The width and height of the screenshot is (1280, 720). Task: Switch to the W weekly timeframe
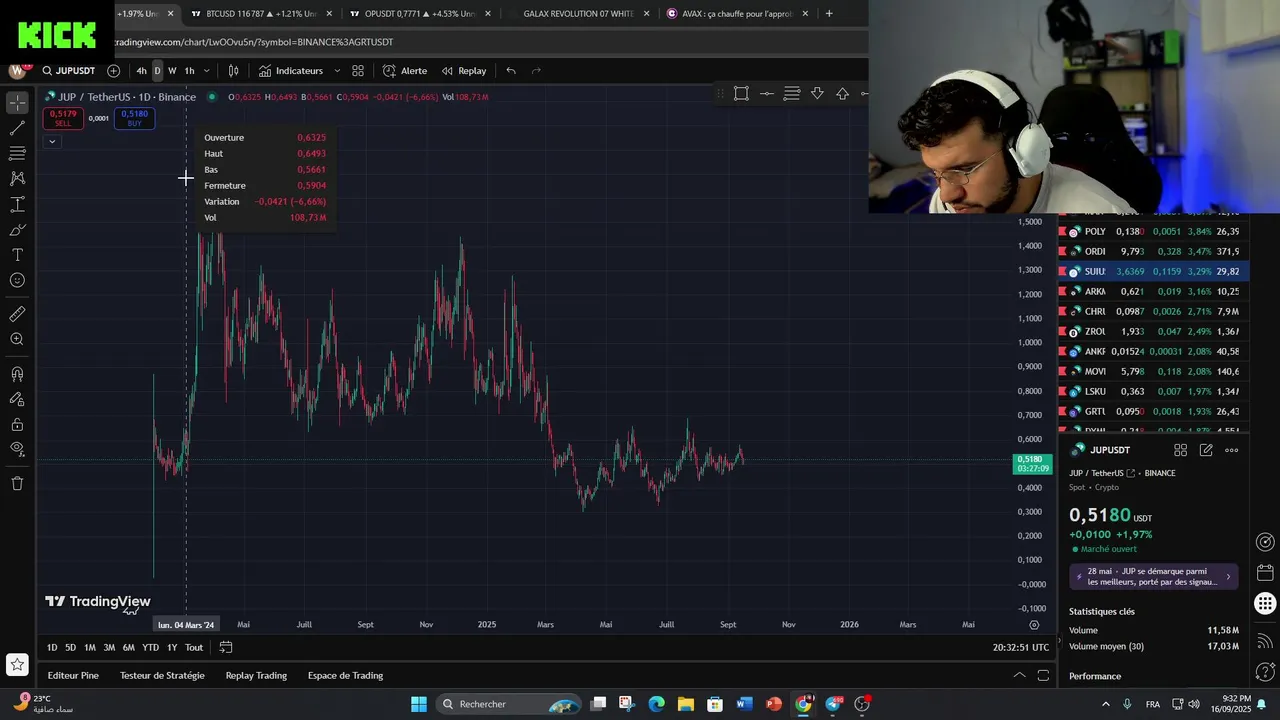[172, 71]
